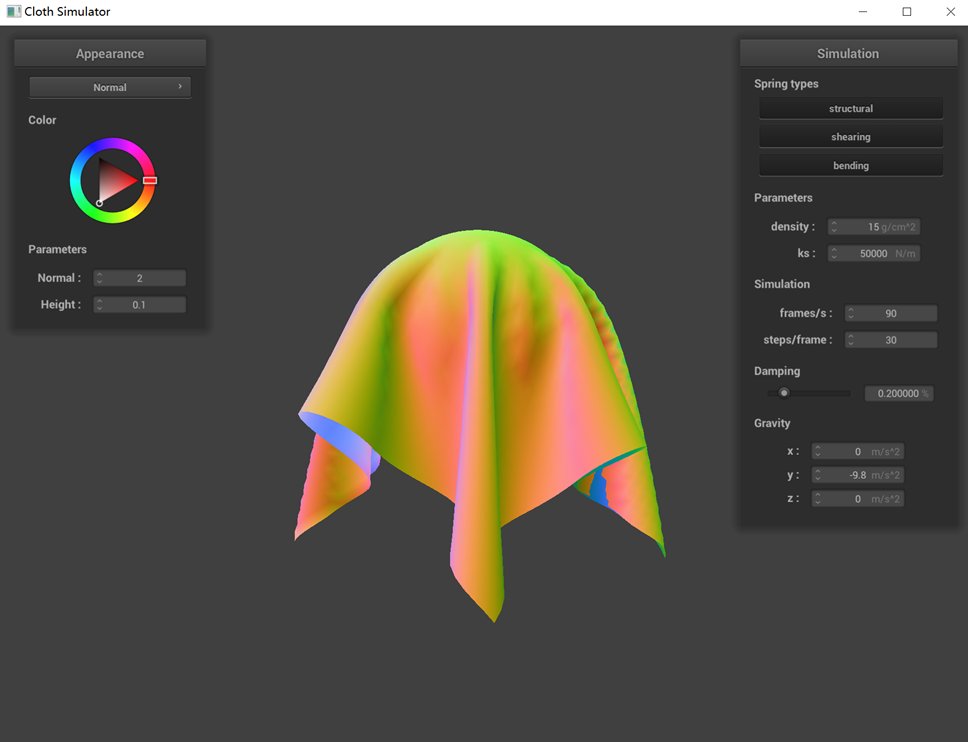Click the Cloth Simulator app icon in title bar
968x742 pixels.
tap(13, 12)
